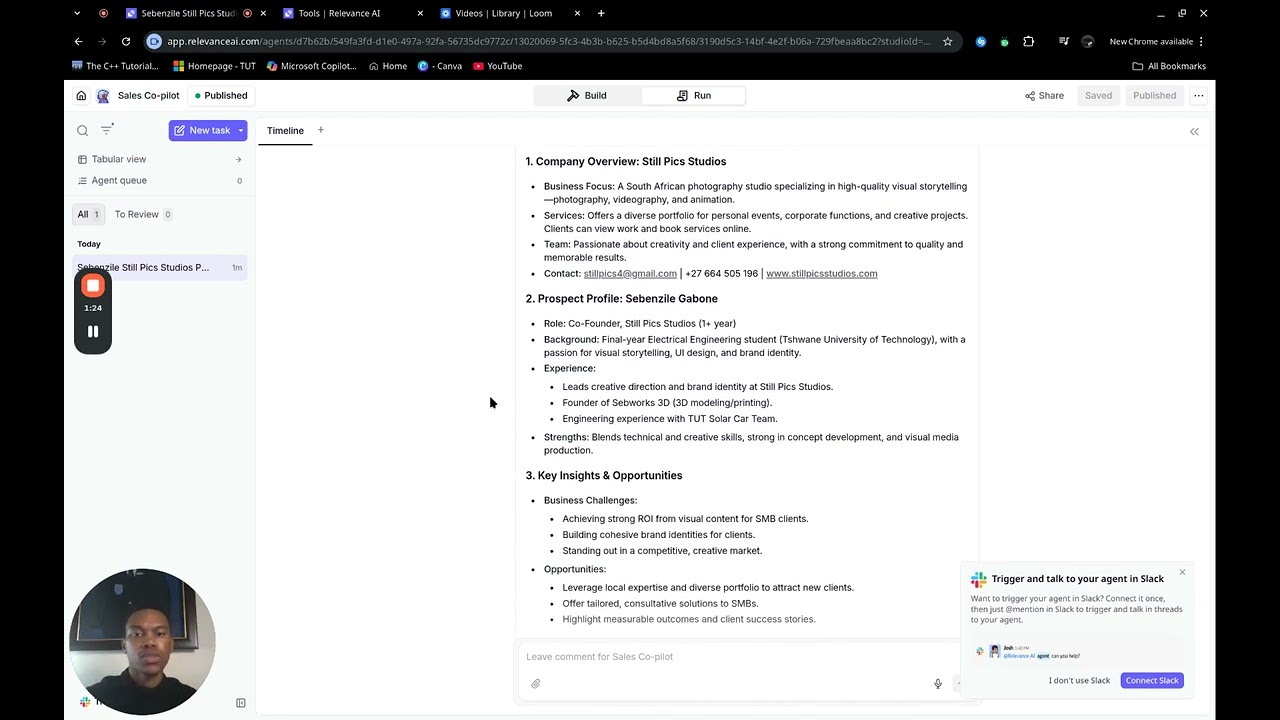
Task: Attach a file to the comment
Action: tap(536, 684)
